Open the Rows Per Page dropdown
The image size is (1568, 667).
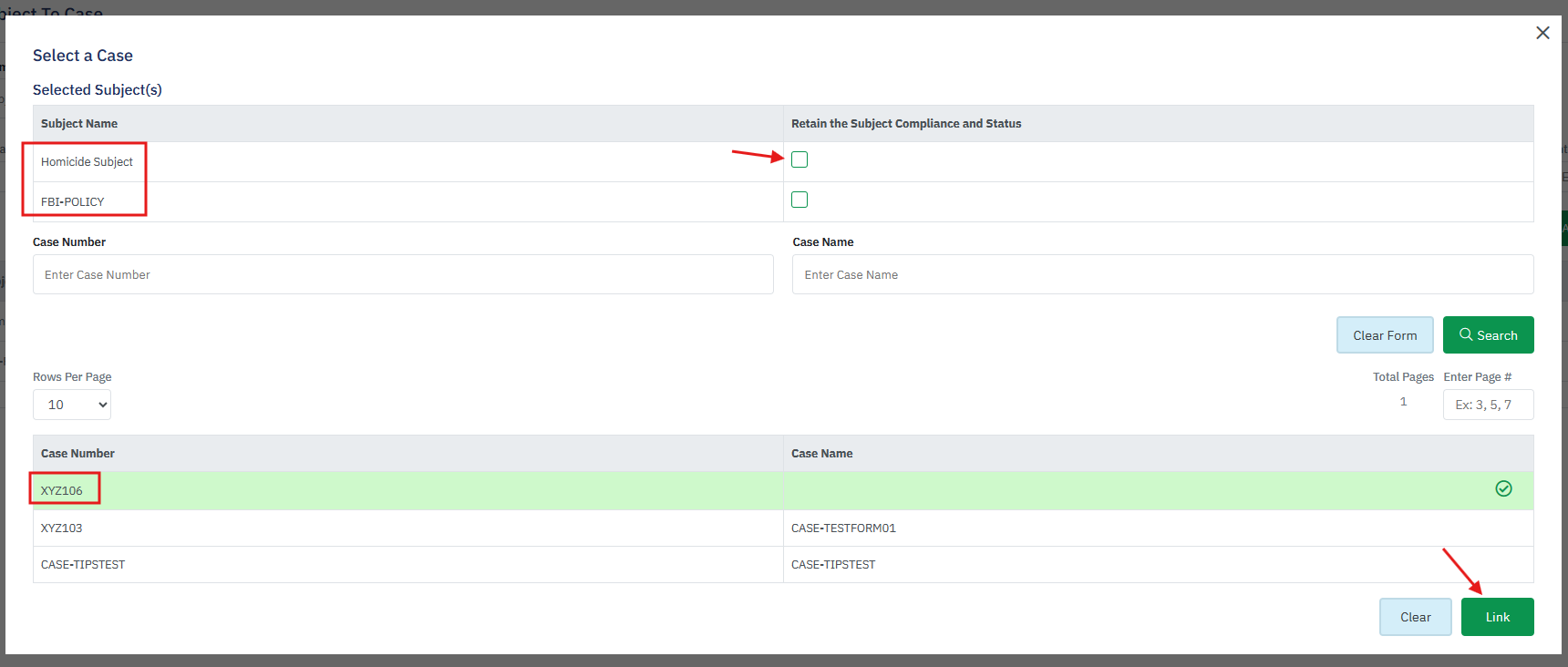[72, 405]
